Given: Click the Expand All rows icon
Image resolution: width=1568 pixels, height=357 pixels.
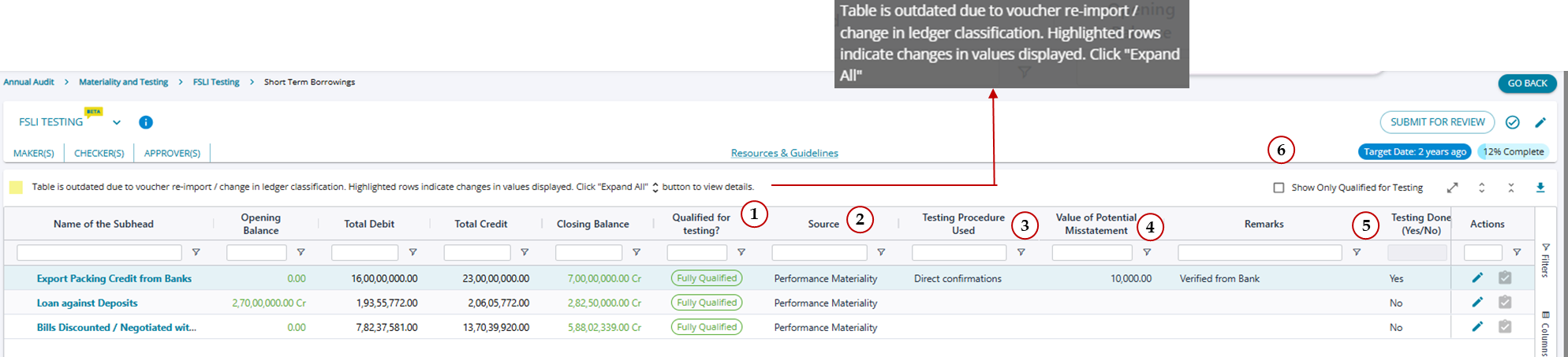Looking at the screenshot, I should [x=1481, y=188].
